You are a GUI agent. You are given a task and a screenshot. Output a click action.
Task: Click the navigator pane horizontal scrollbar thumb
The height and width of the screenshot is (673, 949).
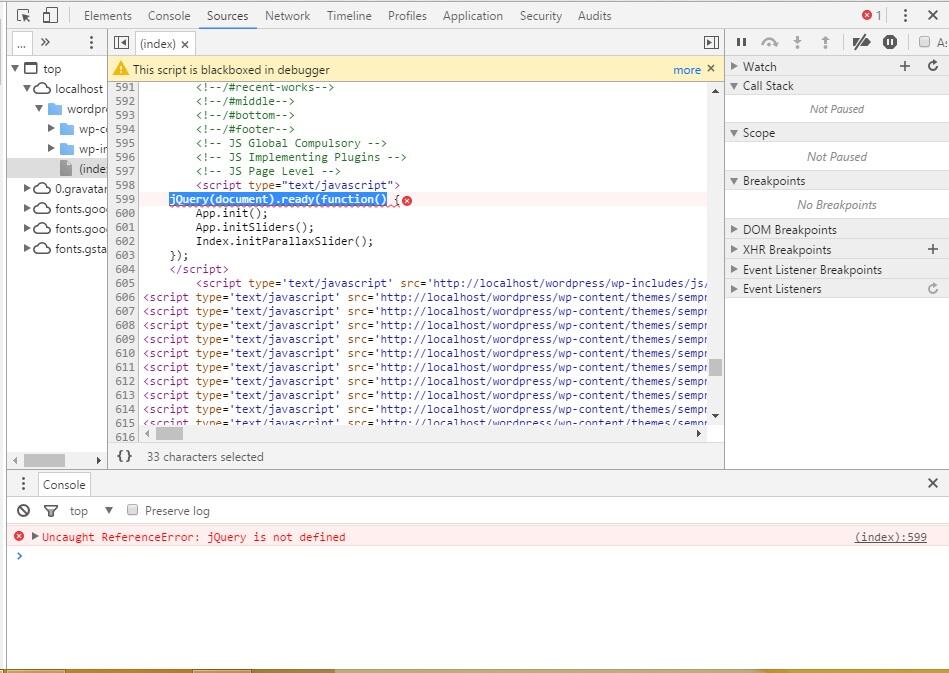tap(44, 461)
